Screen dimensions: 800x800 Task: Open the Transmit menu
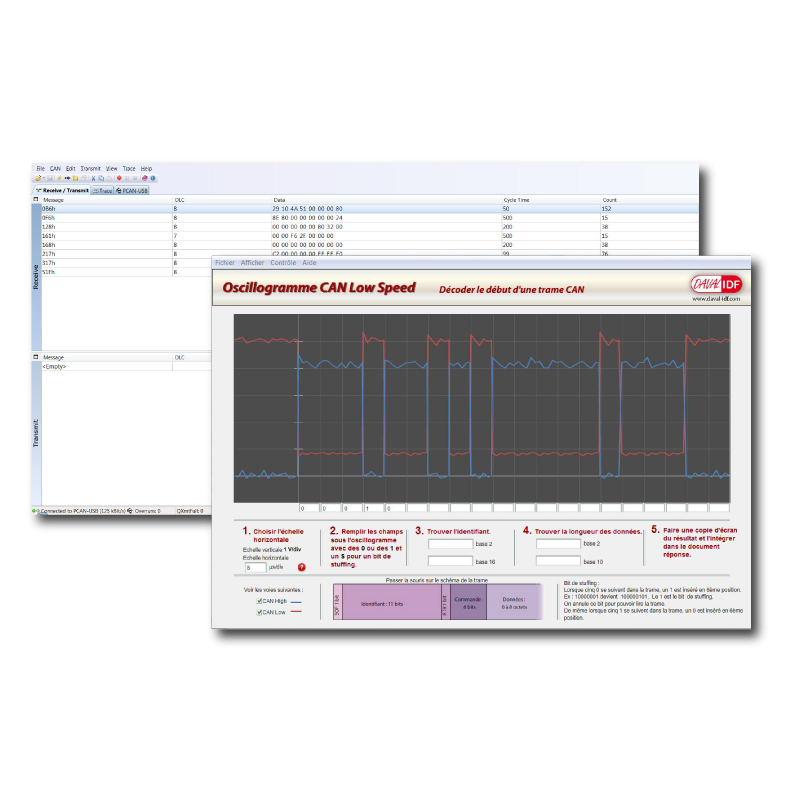coord(91,169)
